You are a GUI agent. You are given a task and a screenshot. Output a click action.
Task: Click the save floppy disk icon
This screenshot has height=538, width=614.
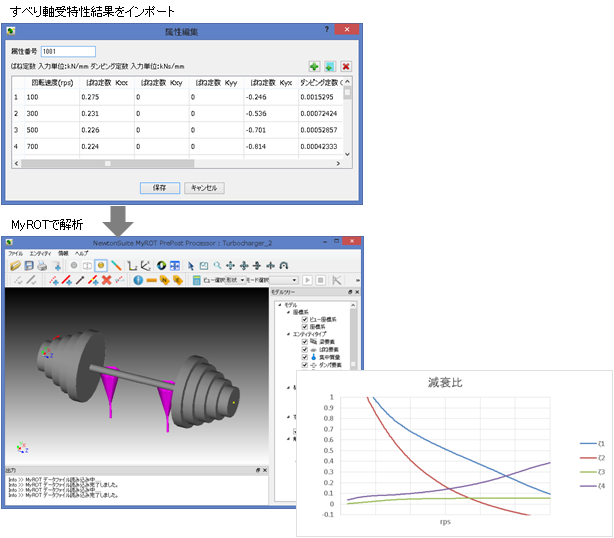(x=29, y=266)
